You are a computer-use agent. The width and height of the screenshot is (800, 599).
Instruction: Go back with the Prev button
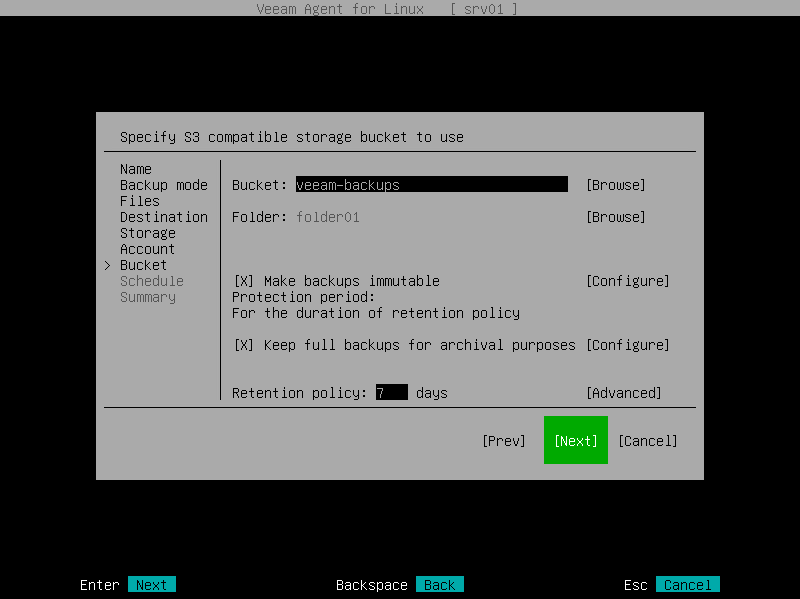504,440
